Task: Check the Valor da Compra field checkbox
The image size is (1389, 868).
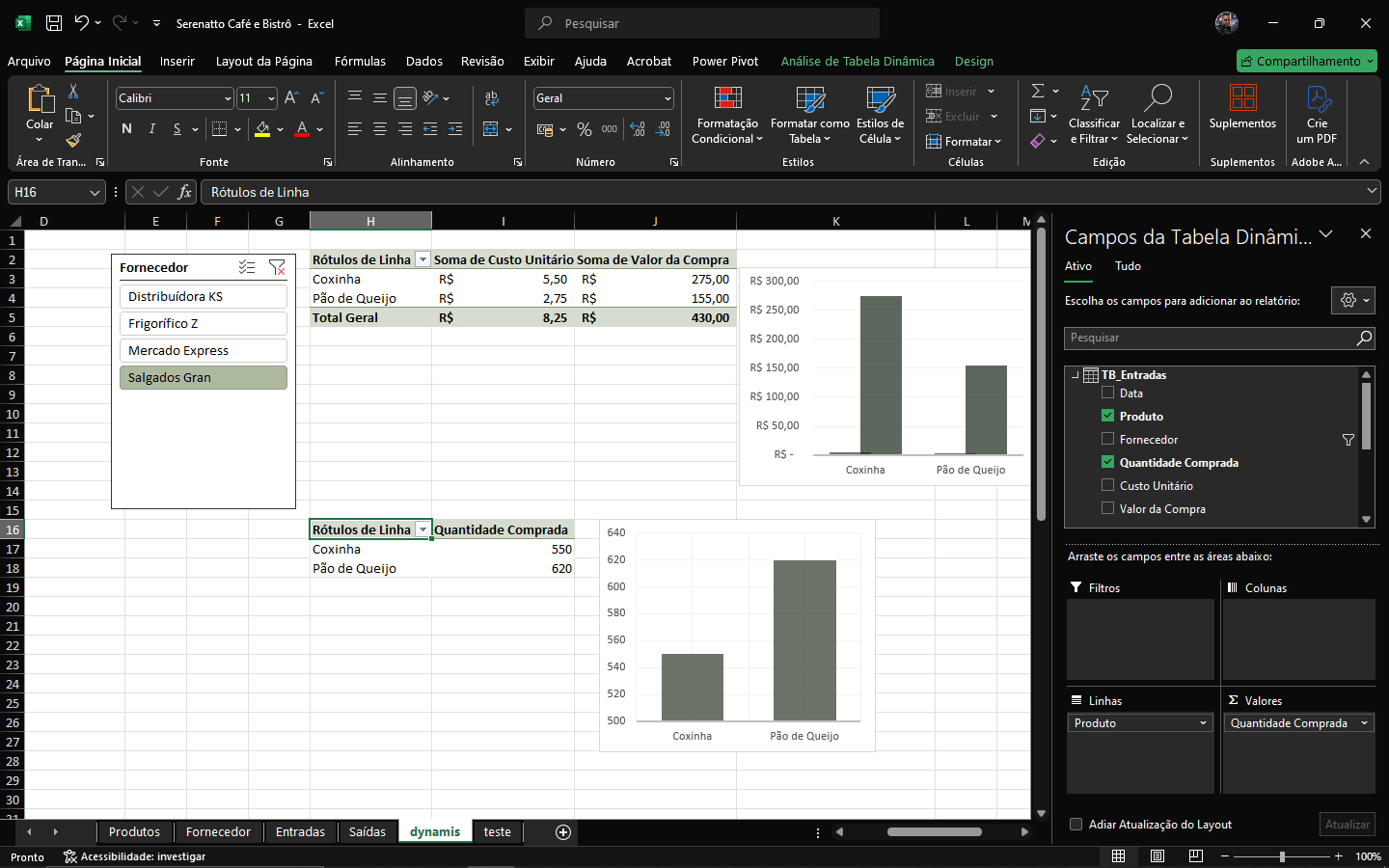Action: [x=1107, y=508]
